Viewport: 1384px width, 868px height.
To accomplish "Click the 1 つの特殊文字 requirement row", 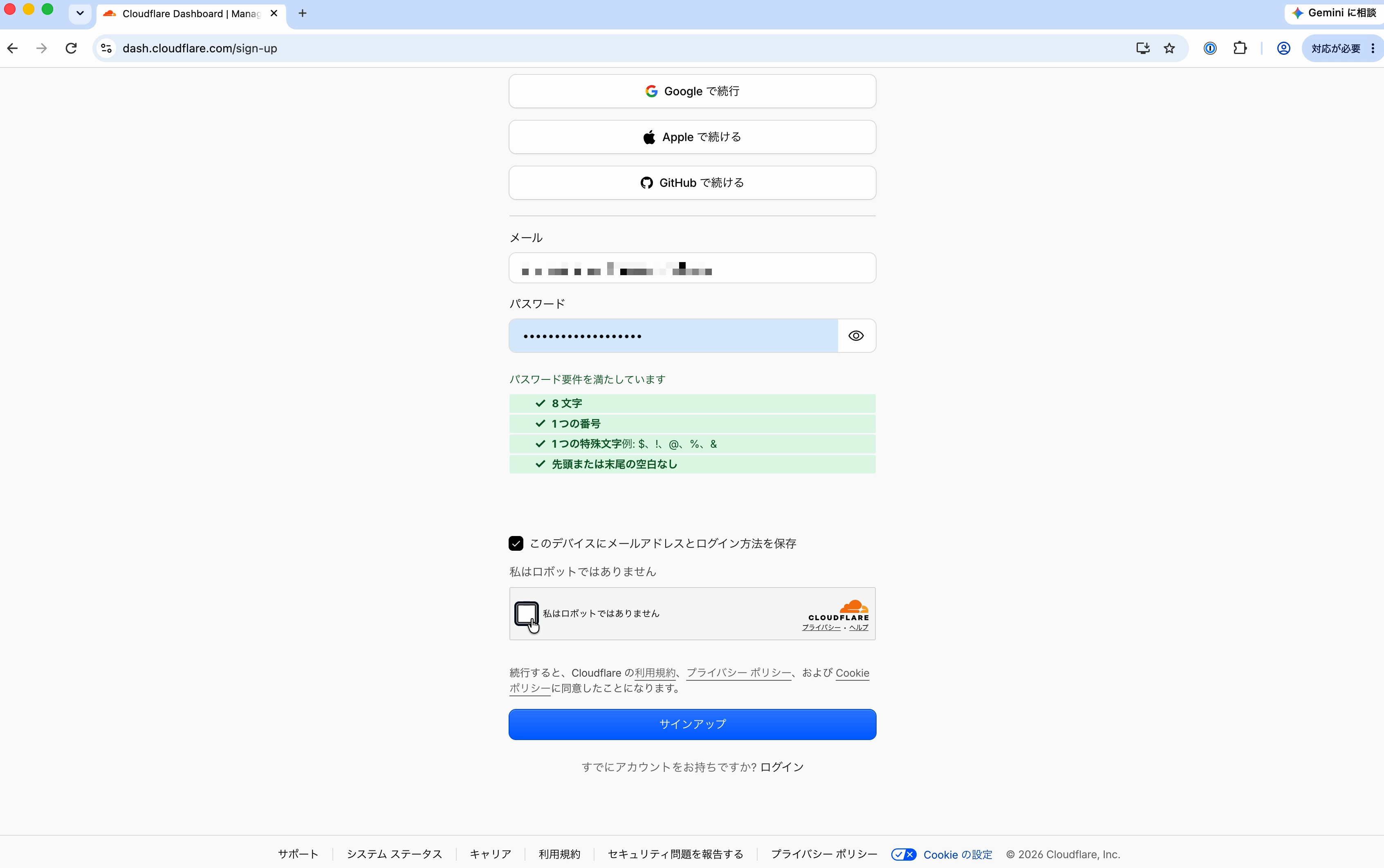I will (692, 444).
